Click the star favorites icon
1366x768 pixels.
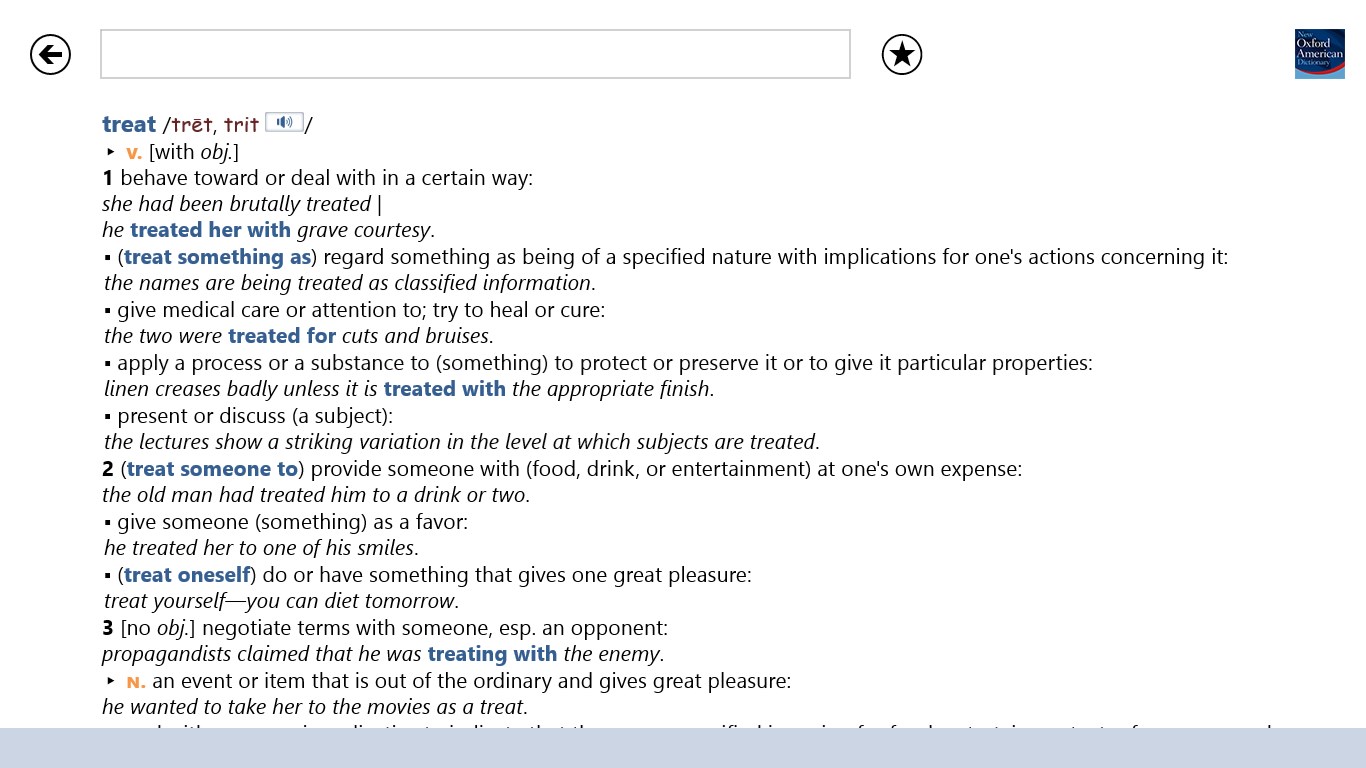tap(902, 54)
